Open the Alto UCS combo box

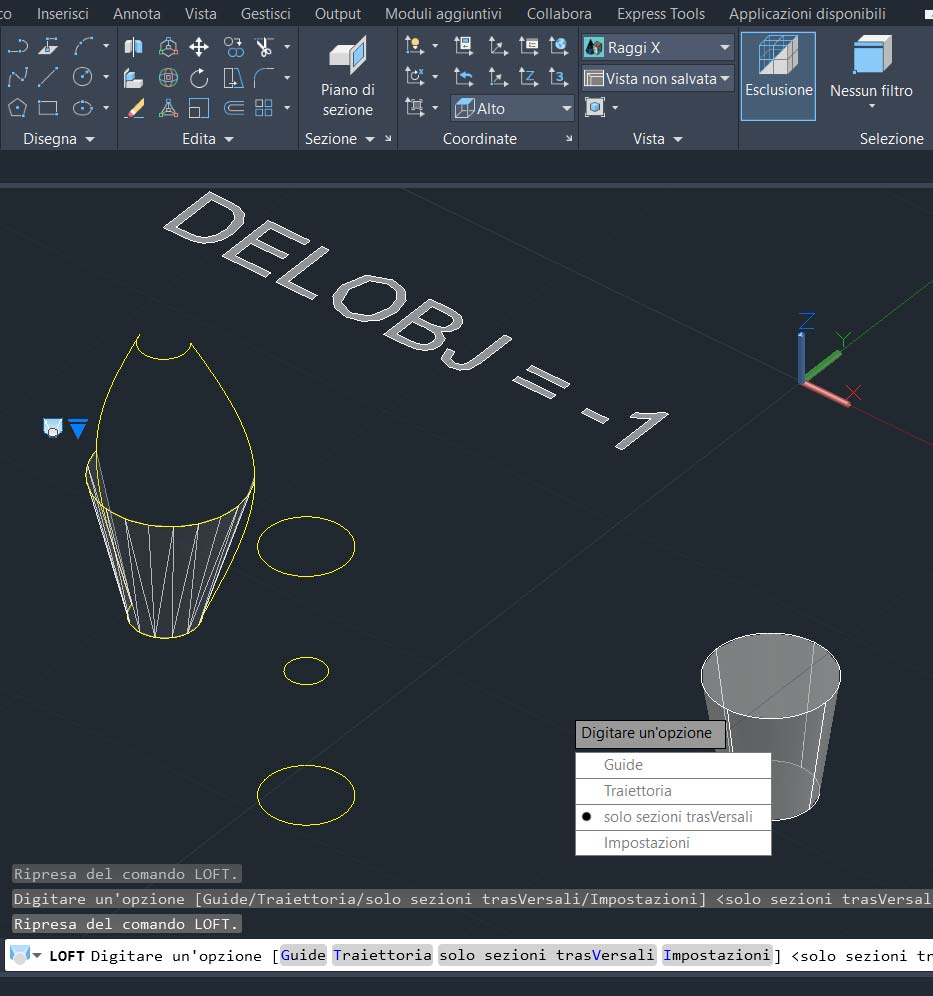(513, 109)
